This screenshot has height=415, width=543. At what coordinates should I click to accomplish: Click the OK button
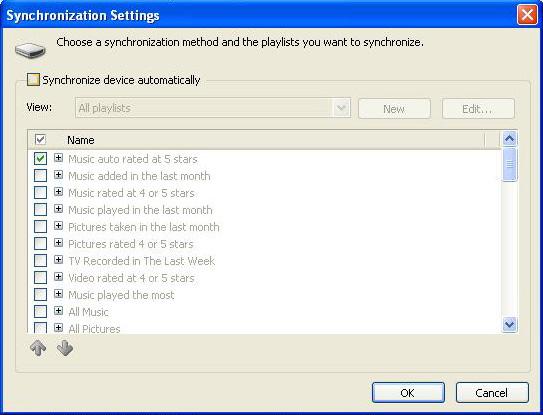click(408, 392)
